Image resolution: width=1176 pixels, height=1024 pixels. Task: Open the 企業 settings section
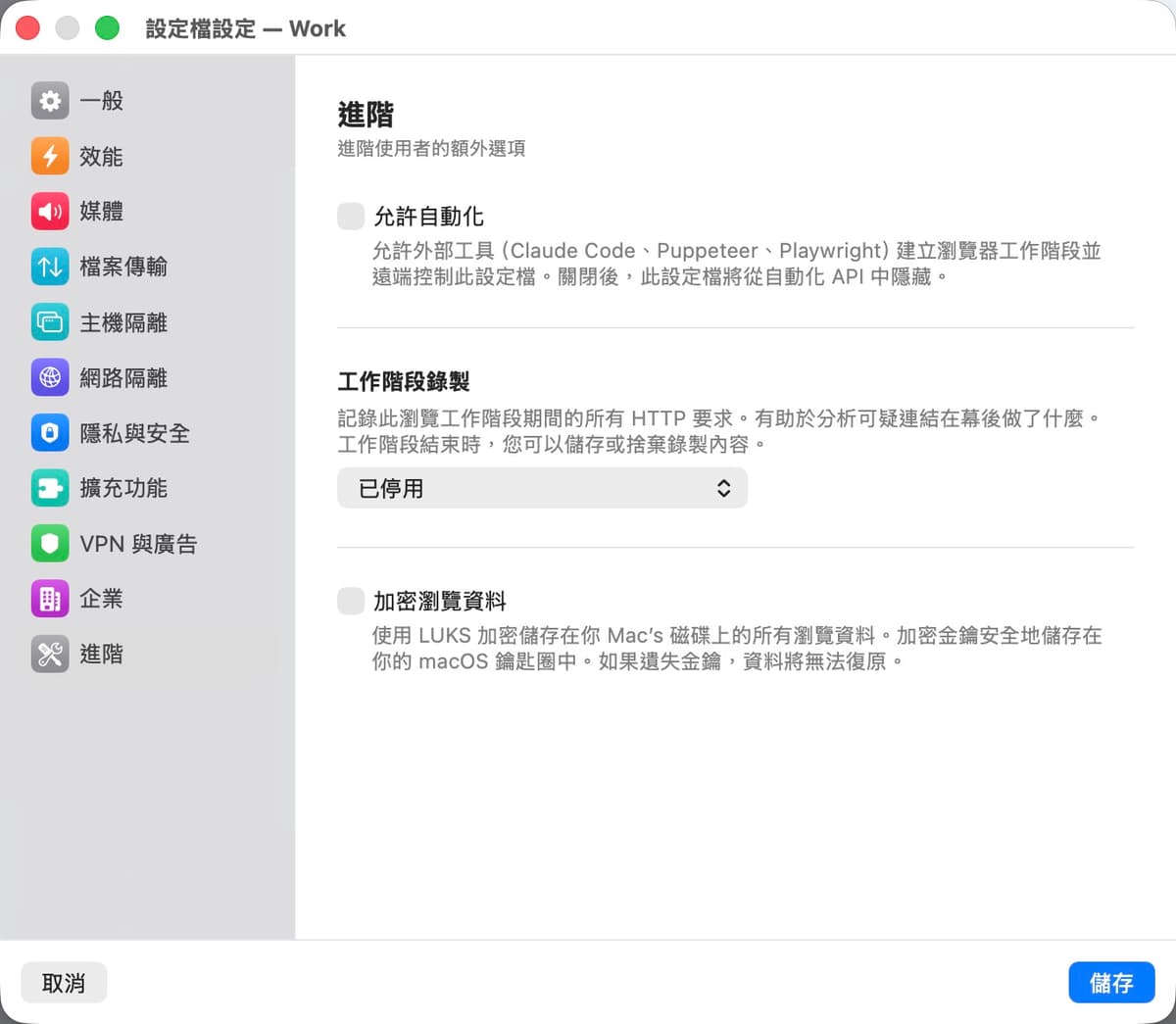149,599
